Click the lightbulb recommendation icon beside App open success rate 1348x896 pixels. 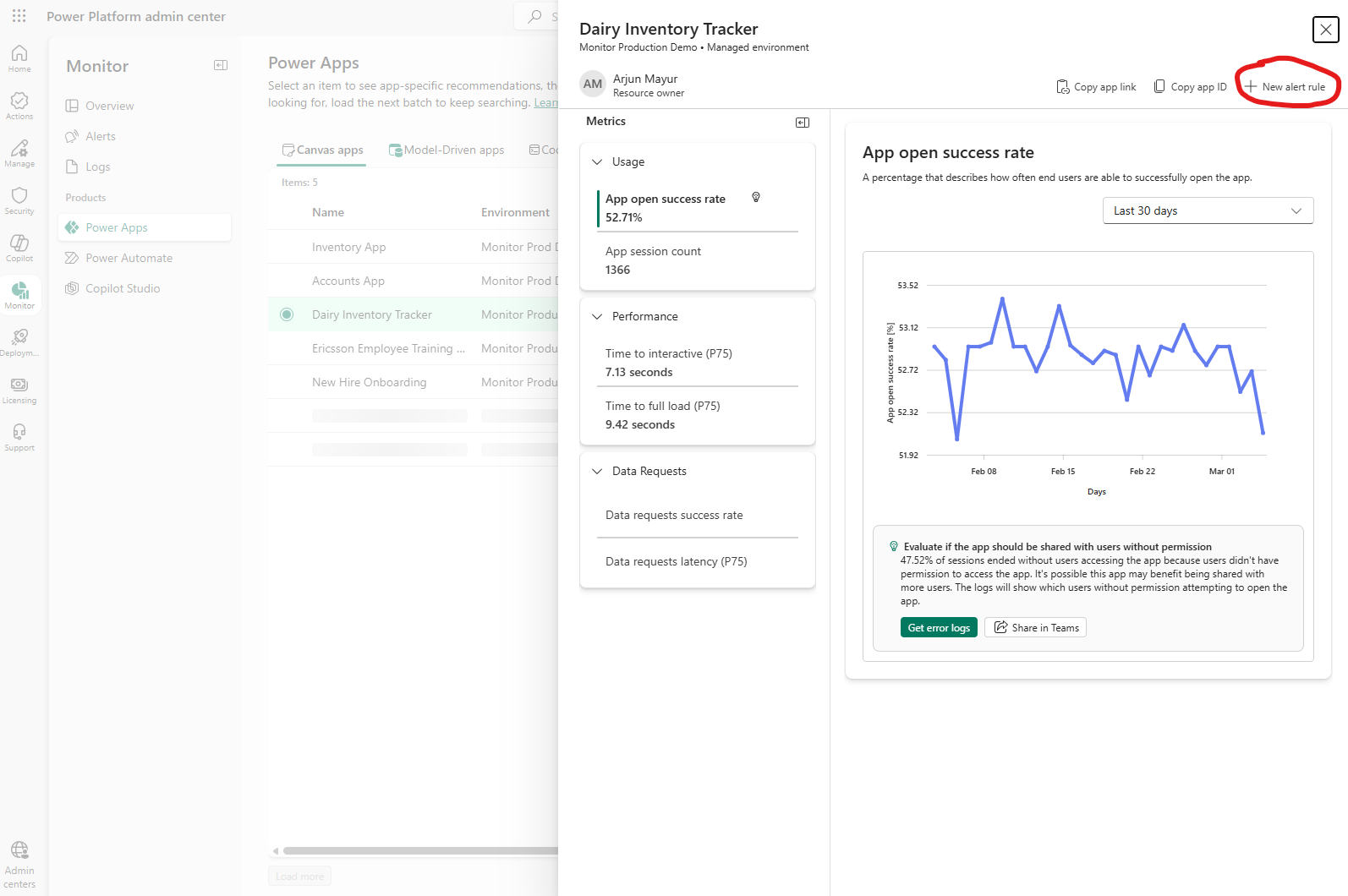pyautogui.click(x=756, y=197)
